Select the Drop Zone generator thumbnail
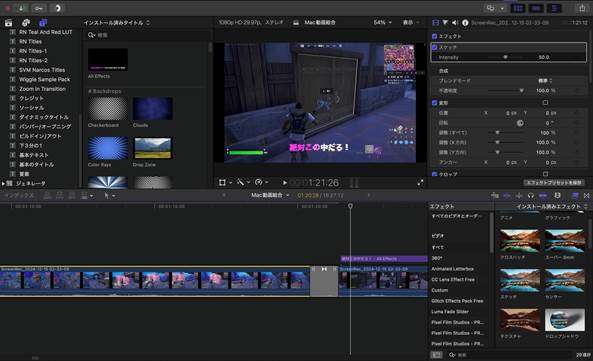Screen dimensions: 593x361 (153, 148)
